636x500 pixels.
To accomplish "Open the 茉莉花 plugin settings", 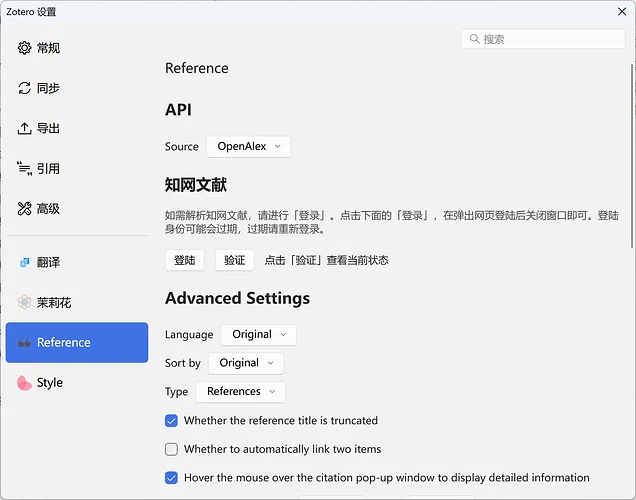I will coord(77,303).
